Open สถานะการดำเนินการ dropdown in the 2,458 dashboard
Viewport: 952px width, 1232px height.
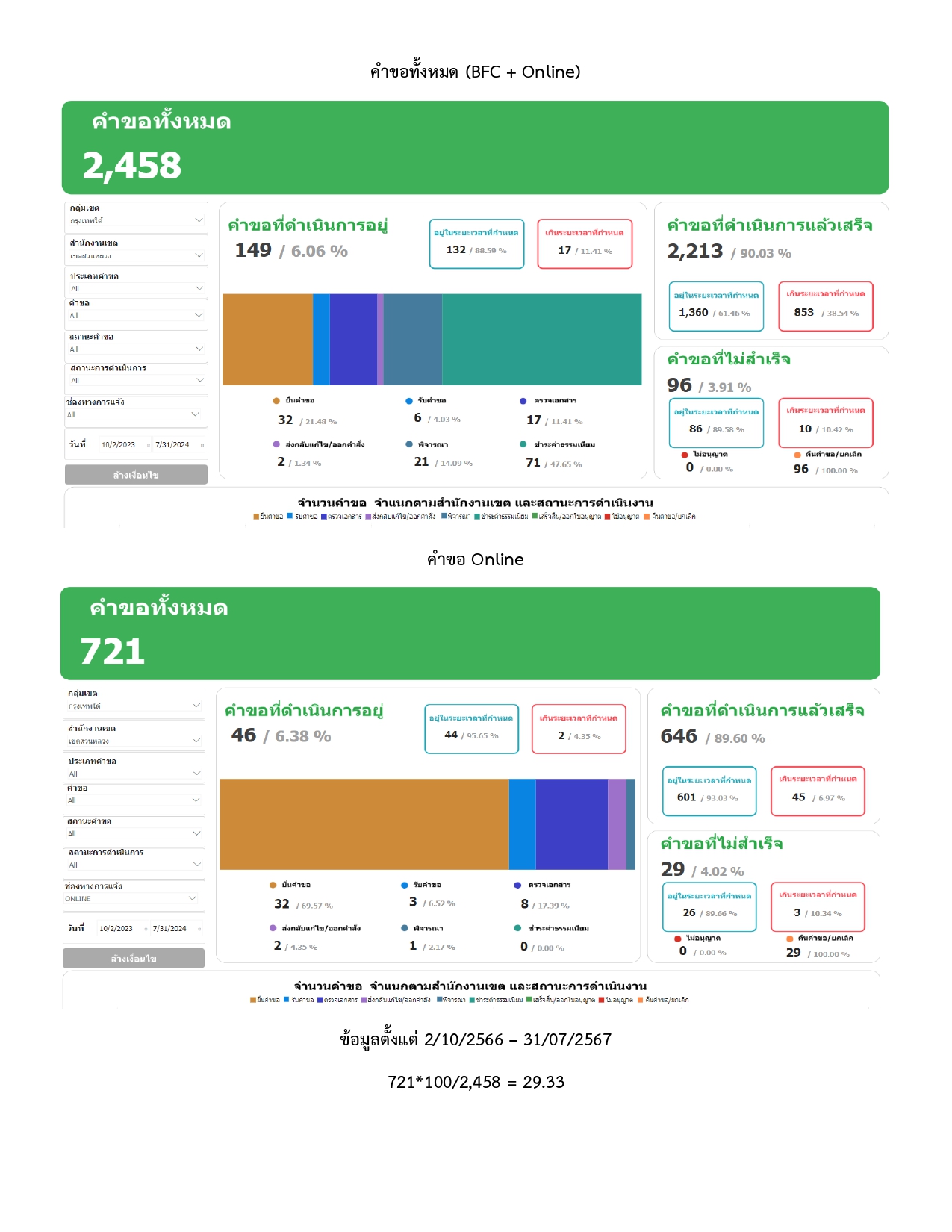[x=199, y=380]
